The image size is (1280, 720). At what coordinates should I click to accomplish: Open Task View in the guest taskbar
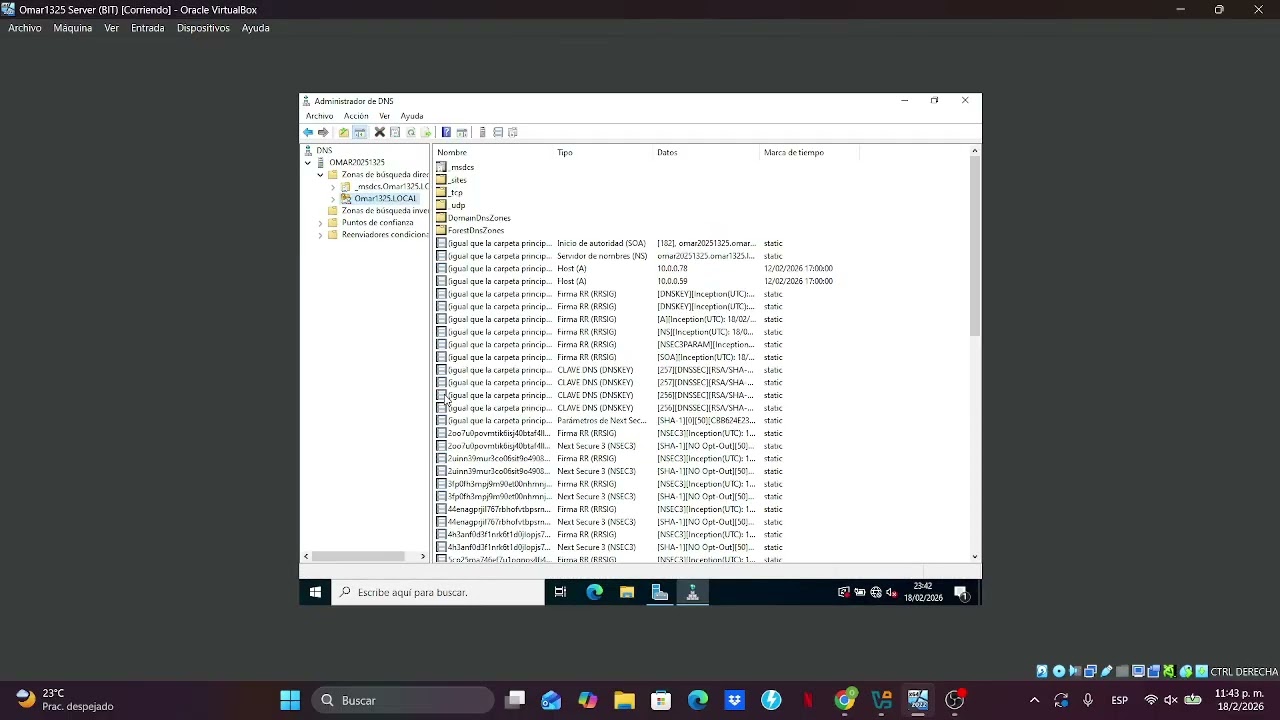tap(560, 592)
